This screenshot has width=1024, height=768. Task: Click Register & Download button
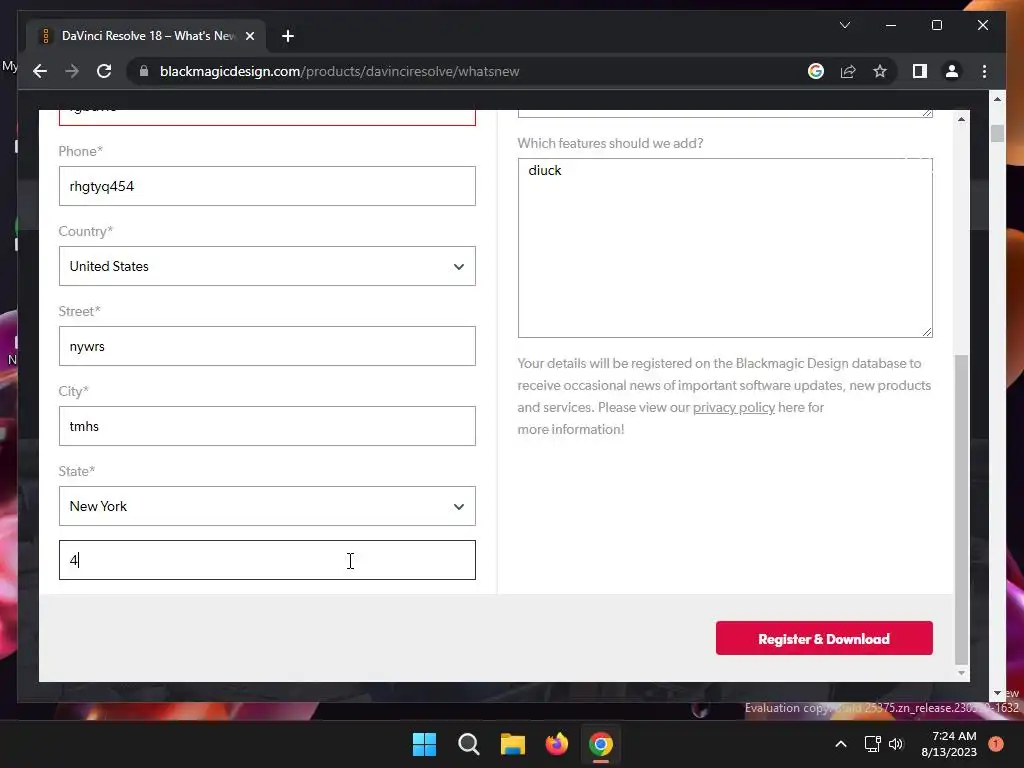[x=824, y=638]
